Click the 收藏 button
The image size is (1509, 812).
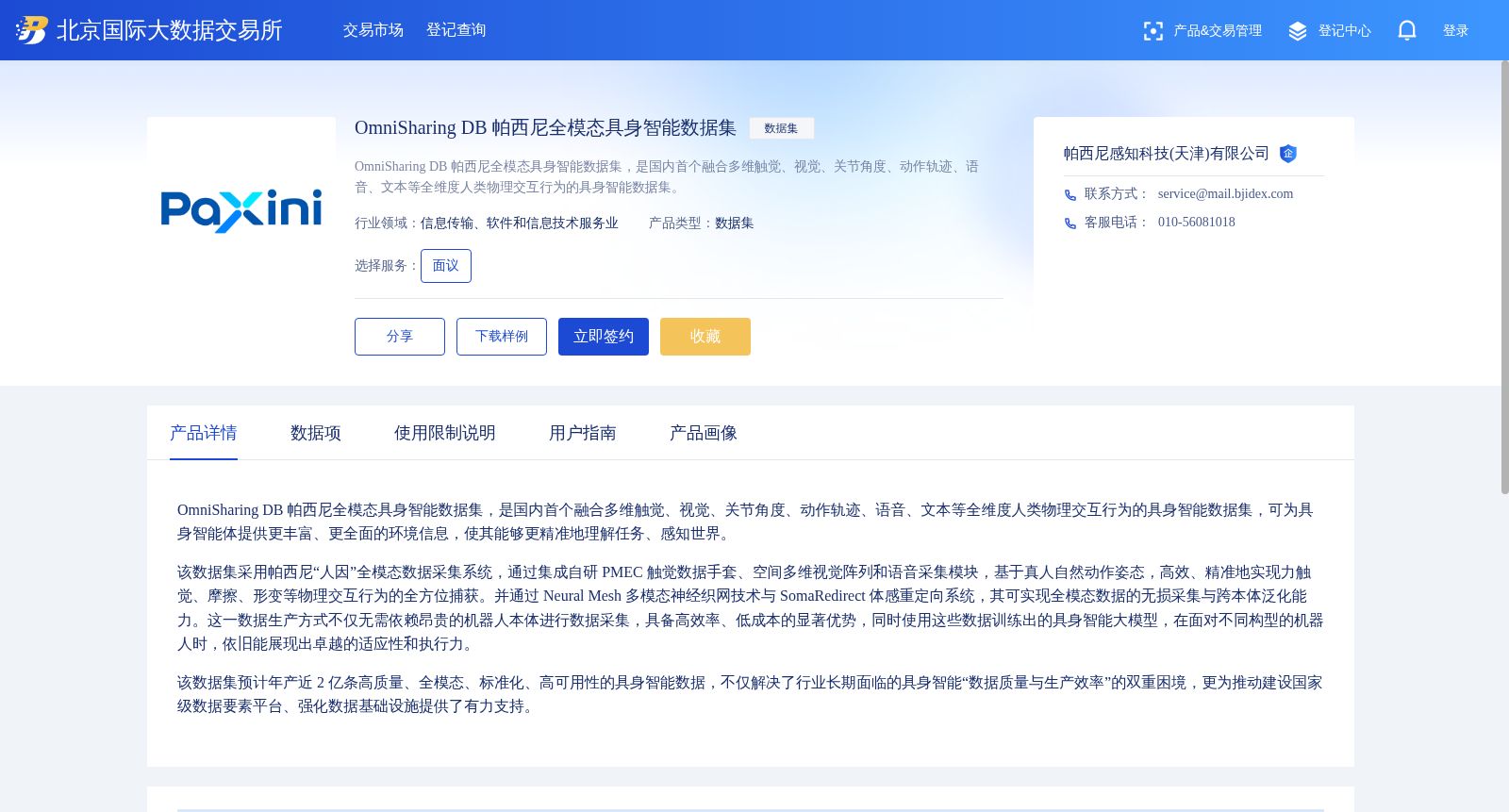[705, 337]
